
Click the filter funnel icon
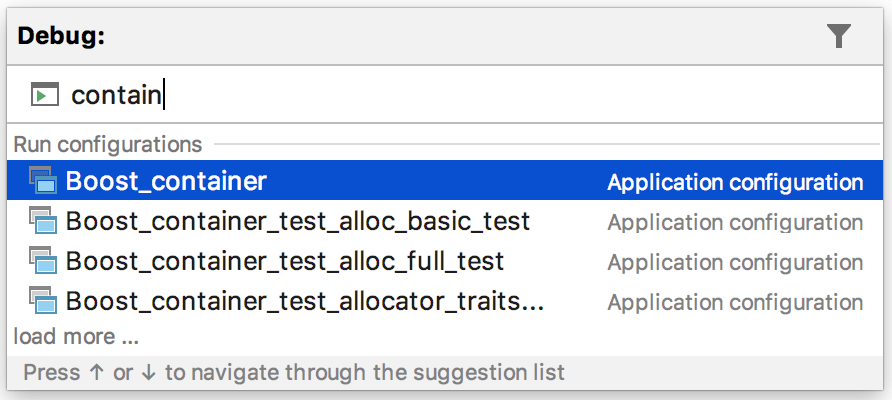(839, 37)
